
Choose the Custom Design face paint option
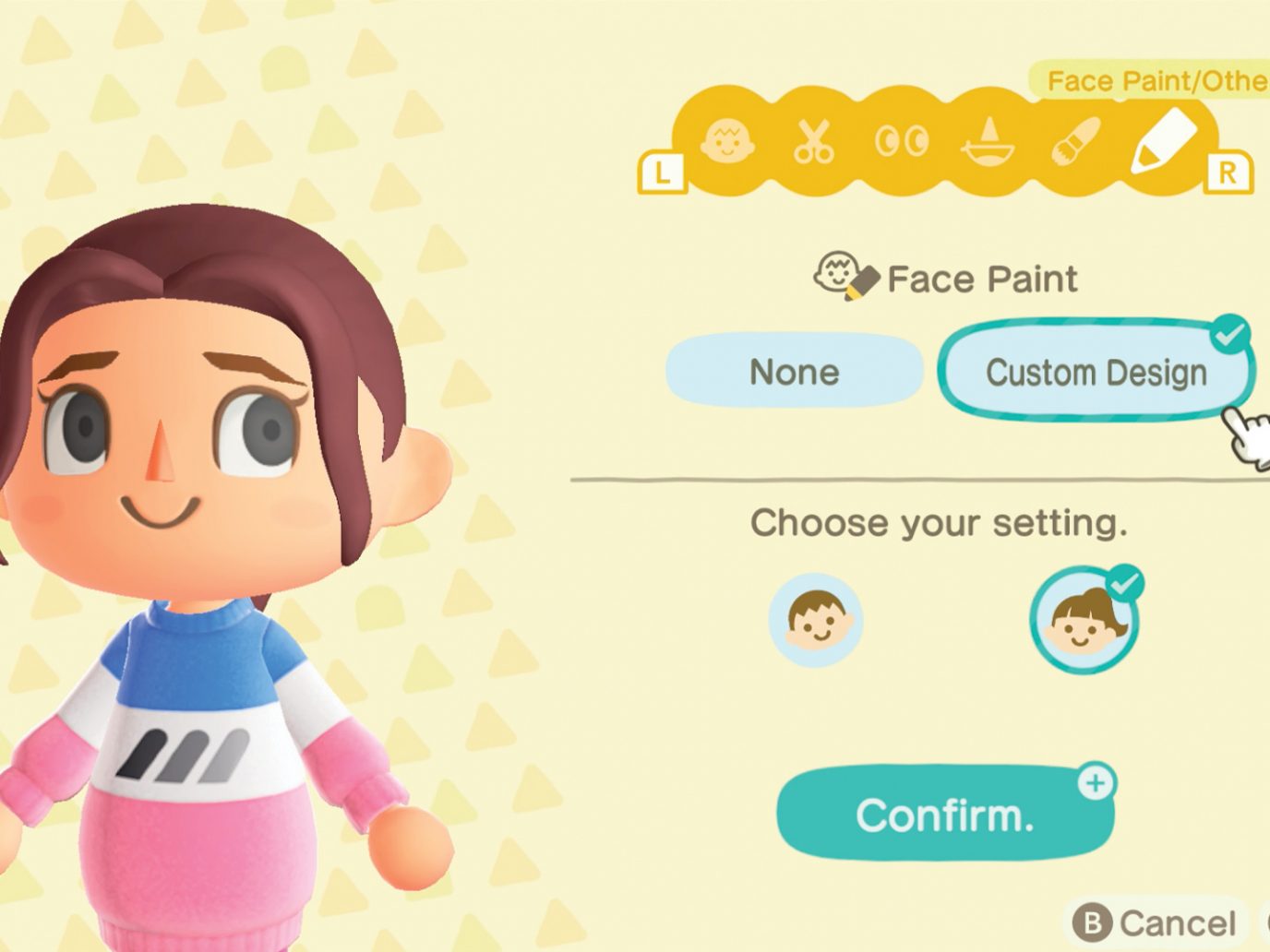[1096, 372]
